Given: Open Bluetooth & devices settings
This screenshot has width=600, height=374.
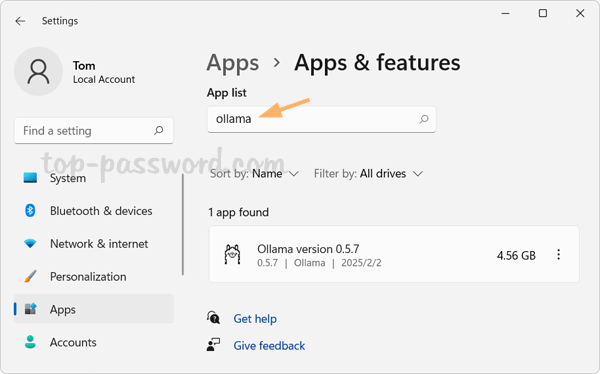Looking at the screenshot, I should (x=94, y=211).
